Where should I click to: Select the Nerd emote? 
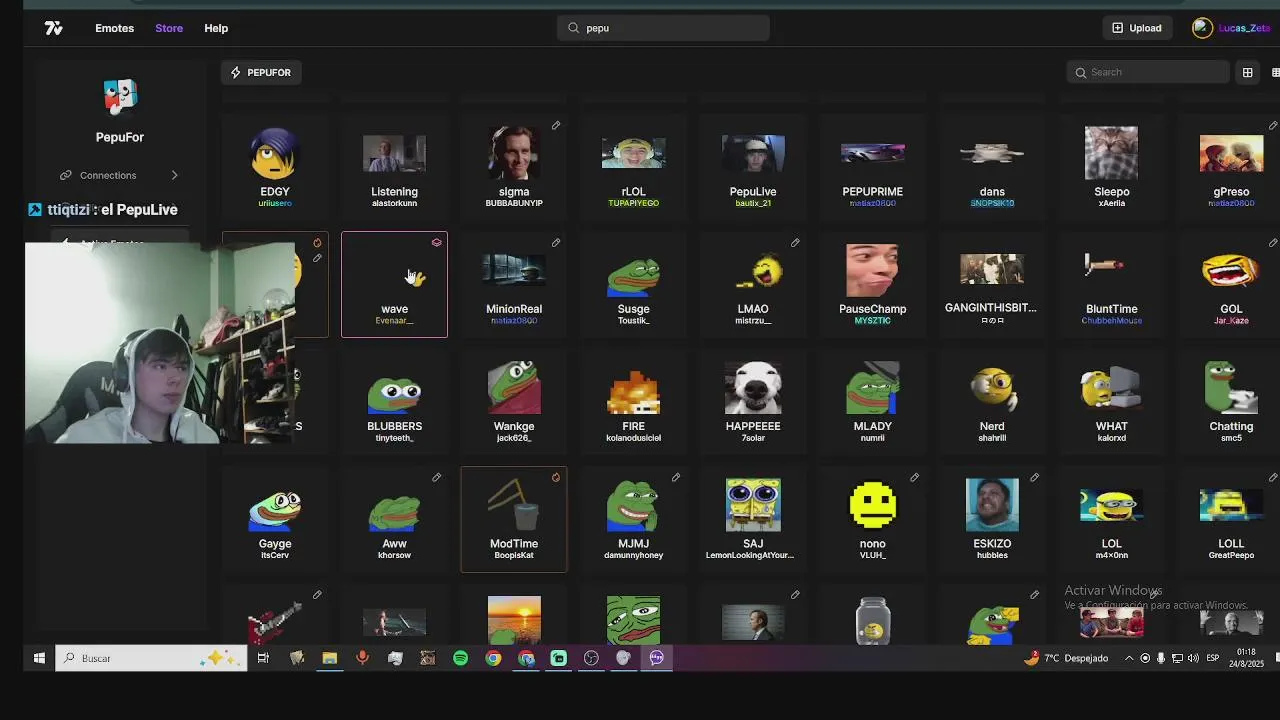[x=992, y=401]
